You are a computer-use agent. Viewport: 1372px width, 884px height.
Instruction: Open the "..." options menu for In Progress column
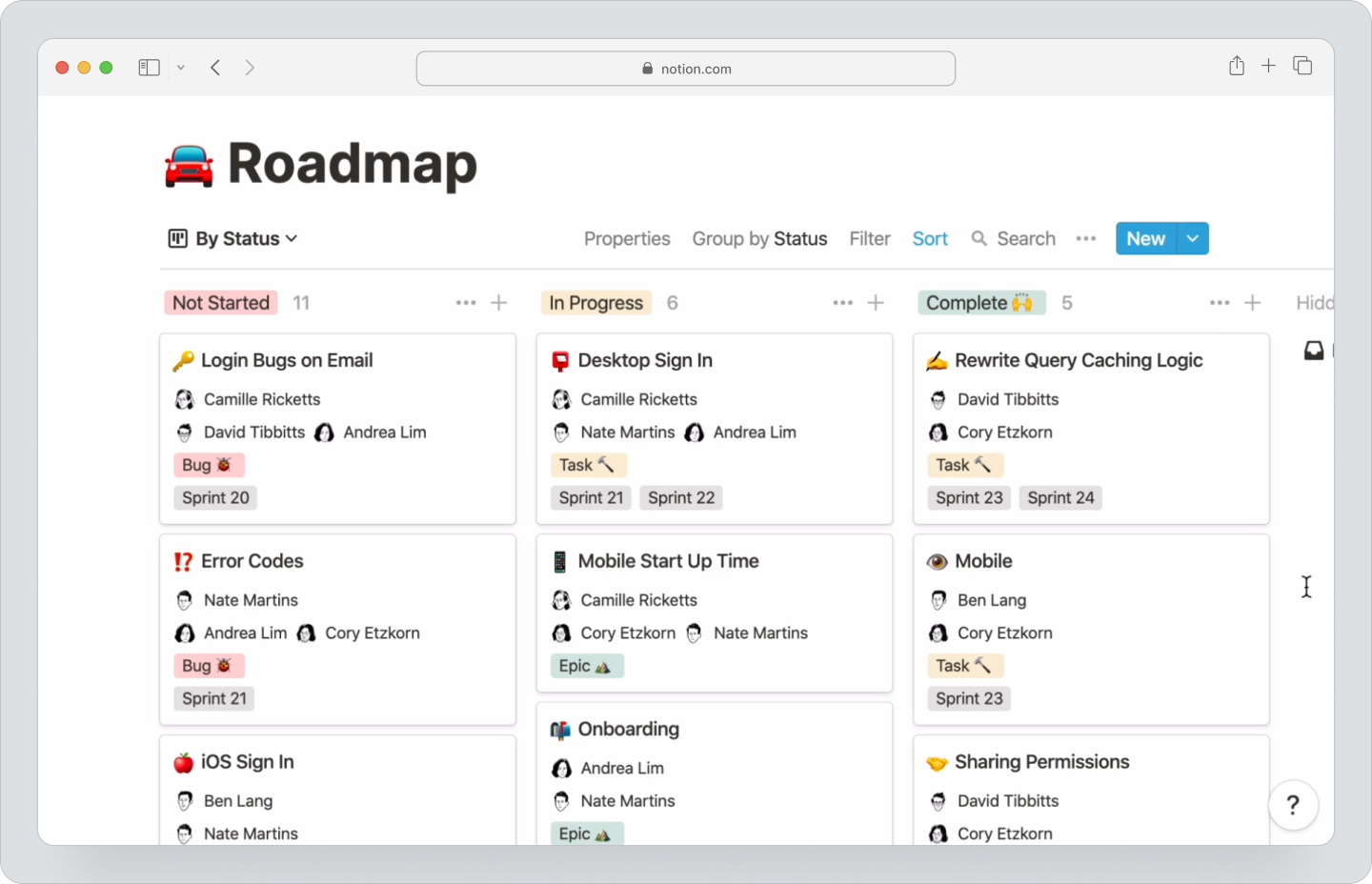tap(842, 302)
